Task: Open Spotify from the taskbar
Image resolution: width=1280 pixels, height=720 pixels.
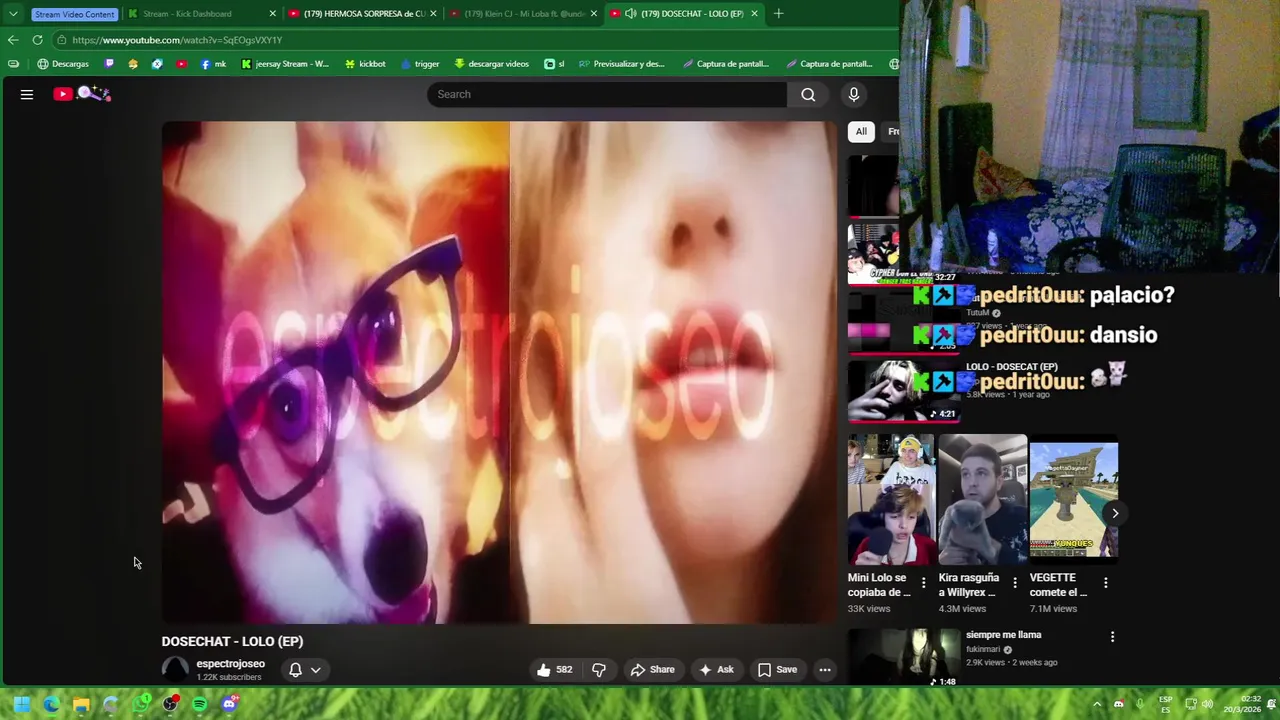Action: click(x=199, y=704)
